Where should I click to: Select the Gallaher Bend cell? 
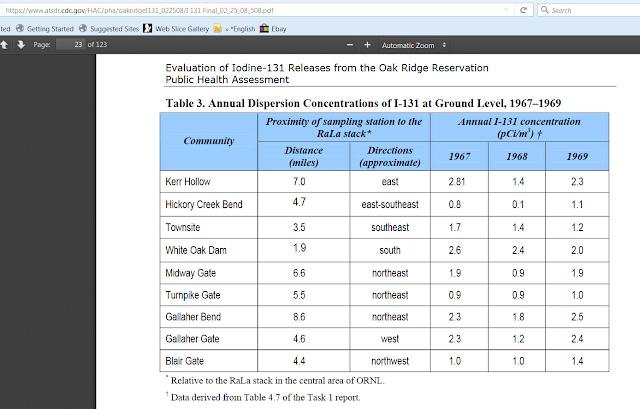point(209,317)
